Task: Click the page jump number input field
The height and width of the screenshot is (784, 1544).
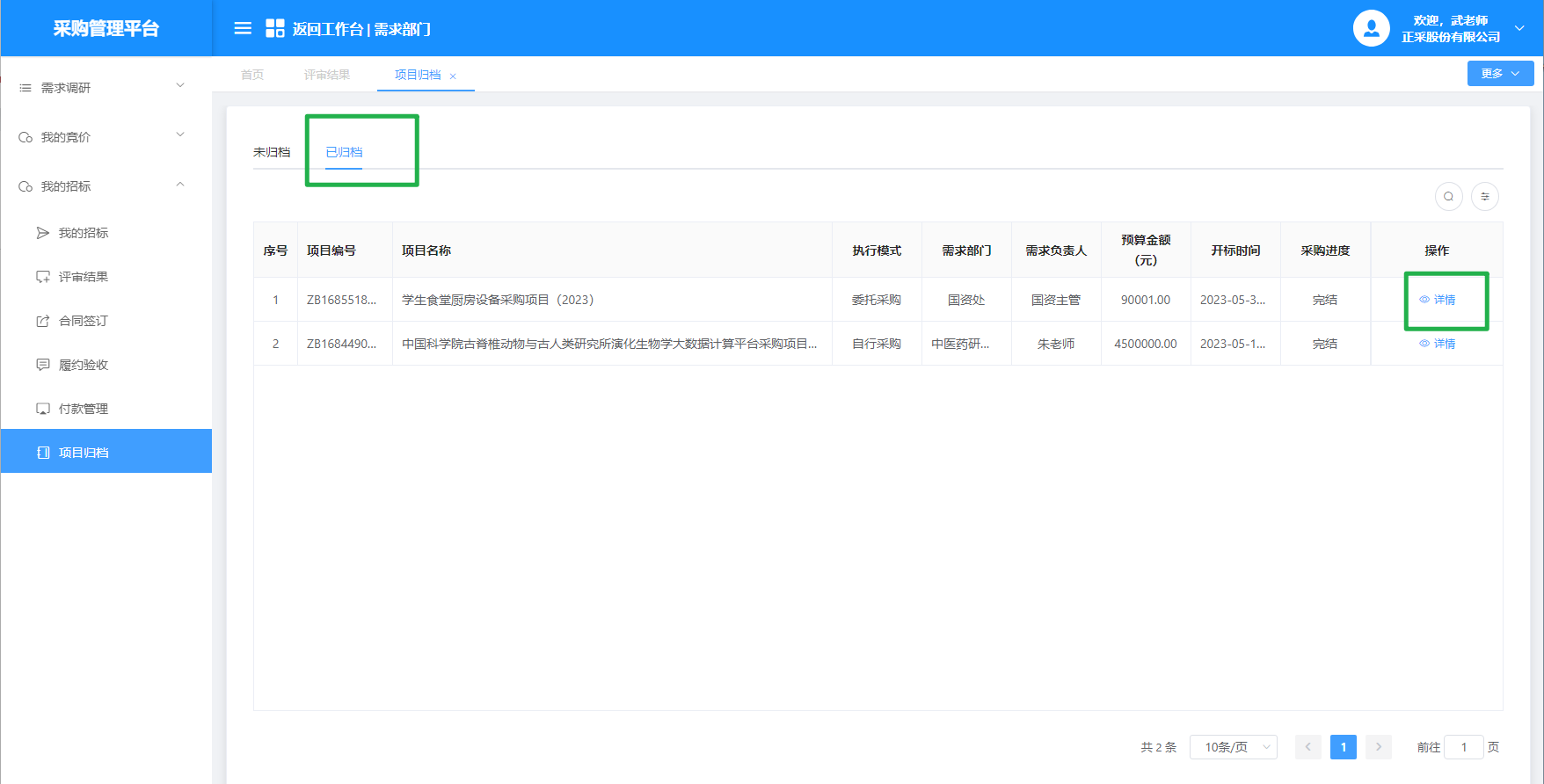Action: pyautogui.click(x=1464, y=747)
